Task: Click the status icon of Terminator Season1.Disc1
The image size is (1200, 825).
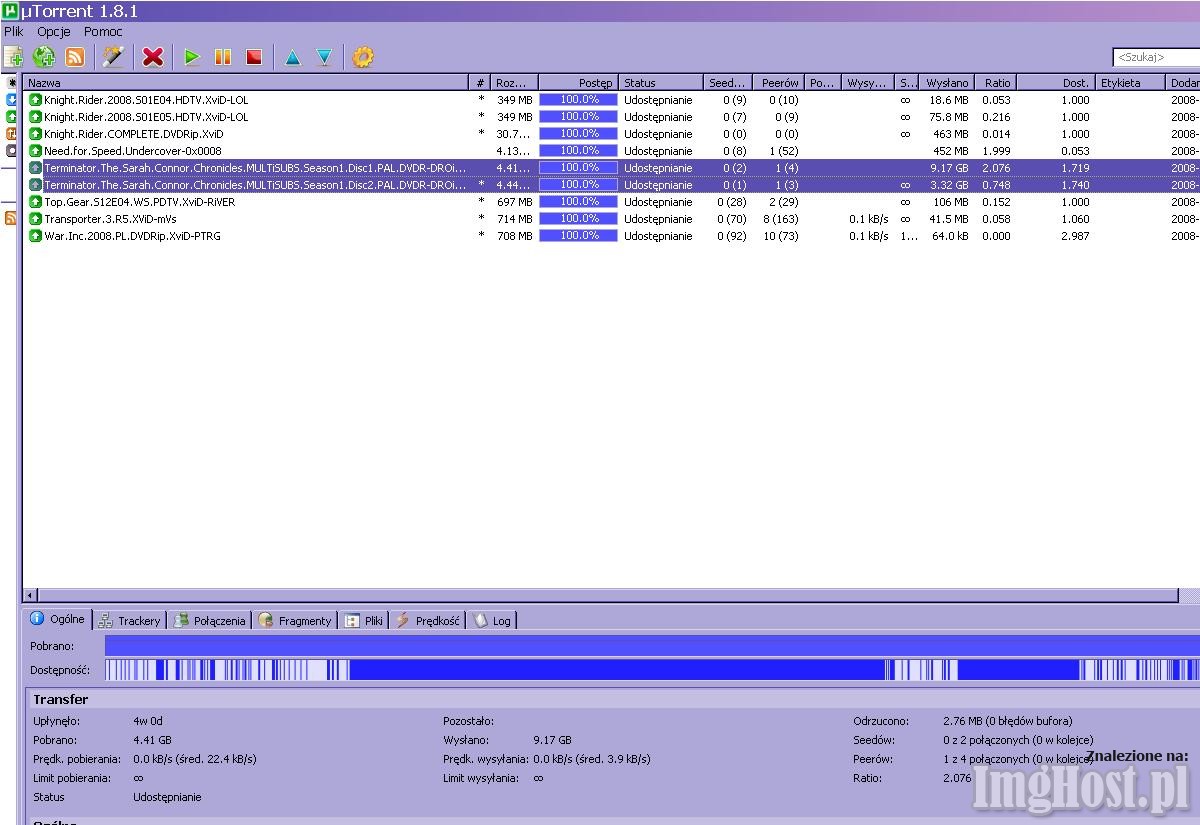Action: (35, 168)
